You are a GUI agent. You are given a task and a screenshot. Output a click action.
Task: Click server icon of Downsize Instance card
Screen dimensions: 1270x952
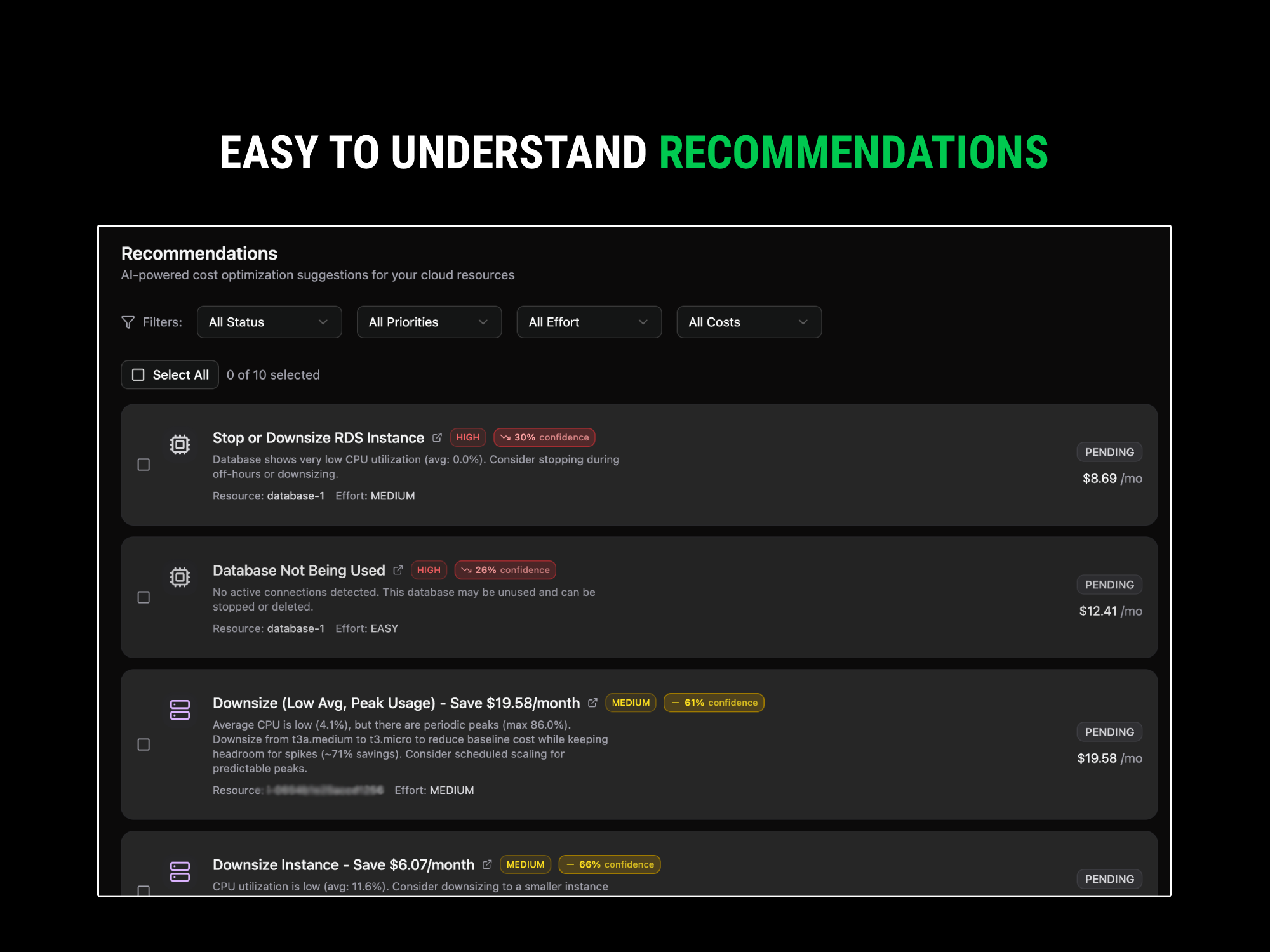(180, 871)
